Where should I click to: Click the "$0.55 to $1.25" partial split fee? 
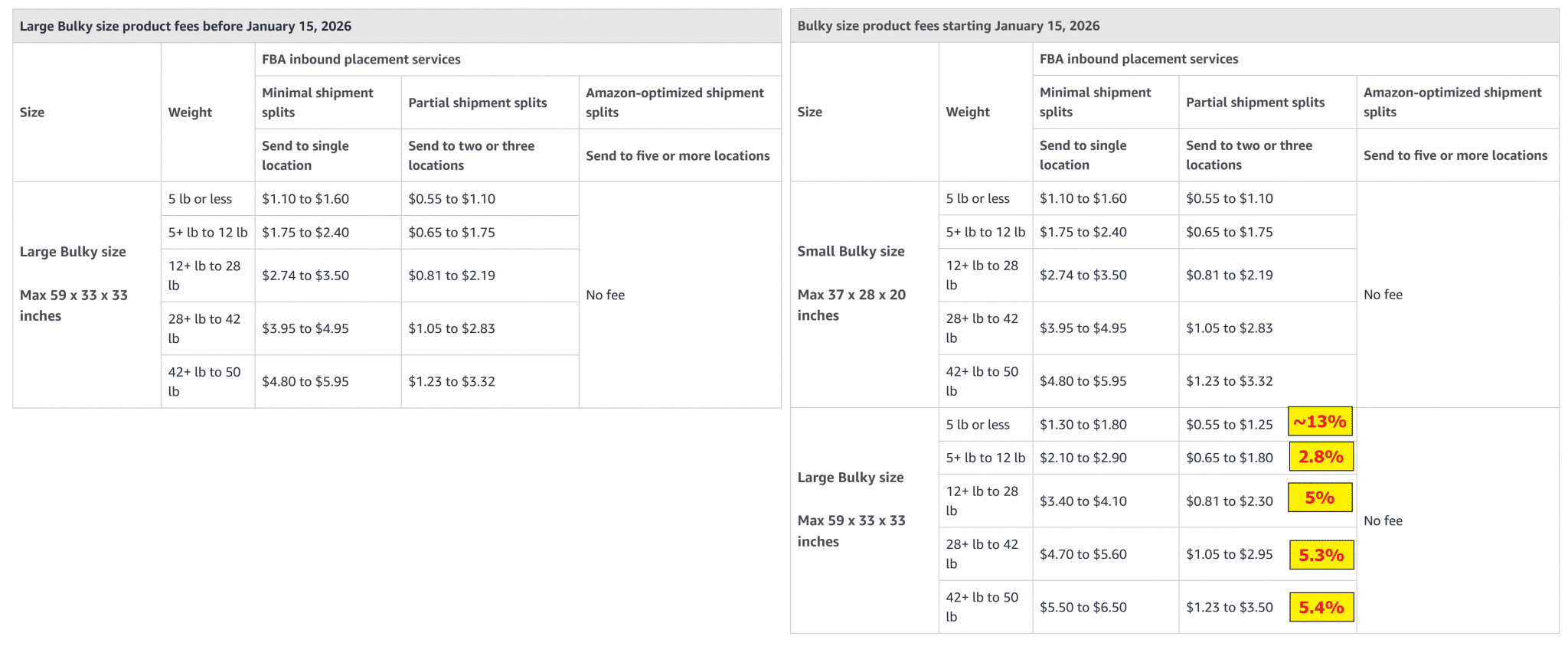click(x=1229, y=424)
